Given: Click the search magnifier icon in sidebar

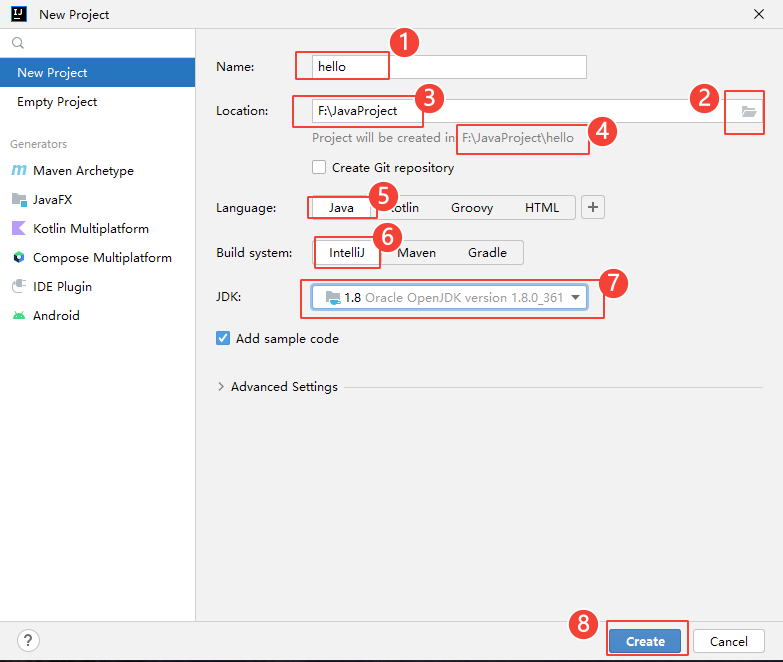Looking at the screenshot, I should point(17,43).
